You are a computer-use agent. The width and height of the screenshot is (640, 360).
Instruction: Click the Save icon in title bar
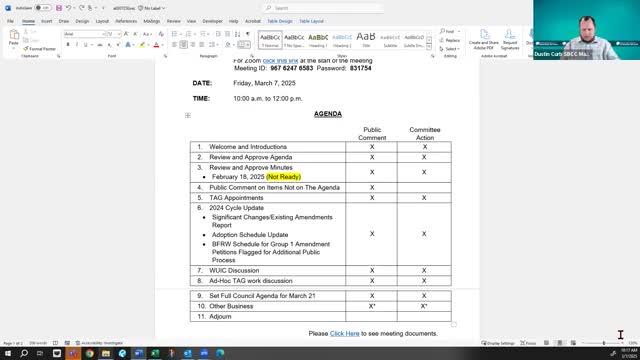[59, 8]
